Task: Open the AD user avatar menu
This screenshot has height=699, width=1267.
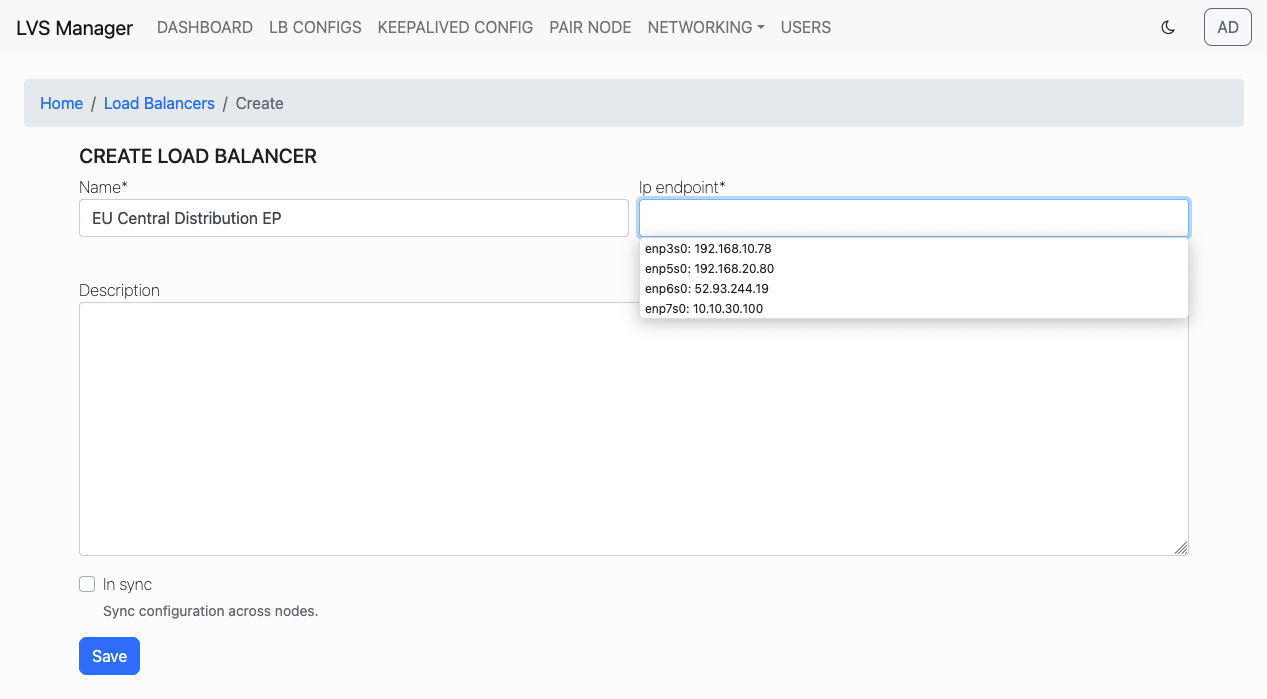Action: 1228,27
